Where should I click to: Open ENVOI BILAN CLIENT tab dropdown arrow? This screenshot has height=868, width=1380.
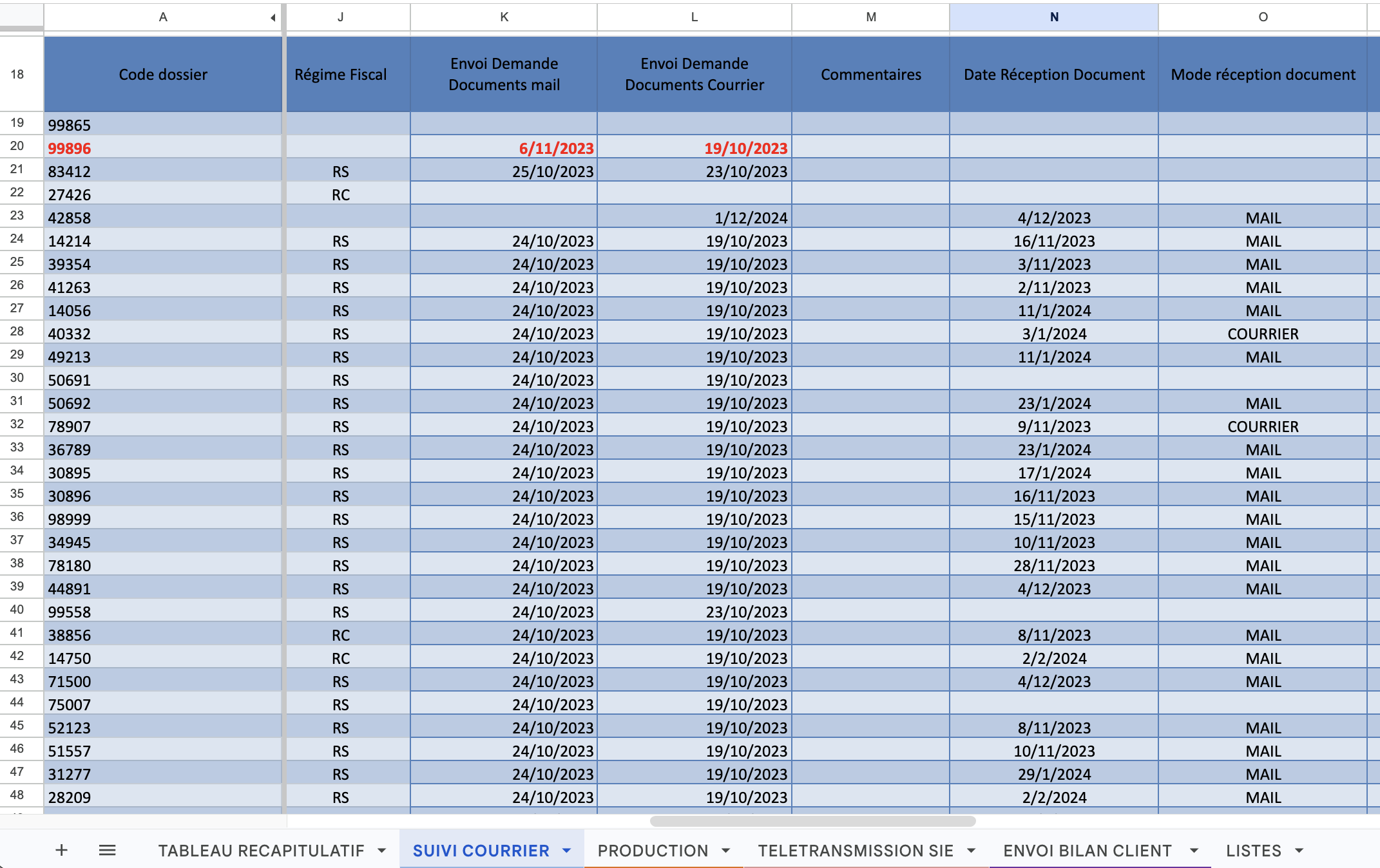(1194, 851)
